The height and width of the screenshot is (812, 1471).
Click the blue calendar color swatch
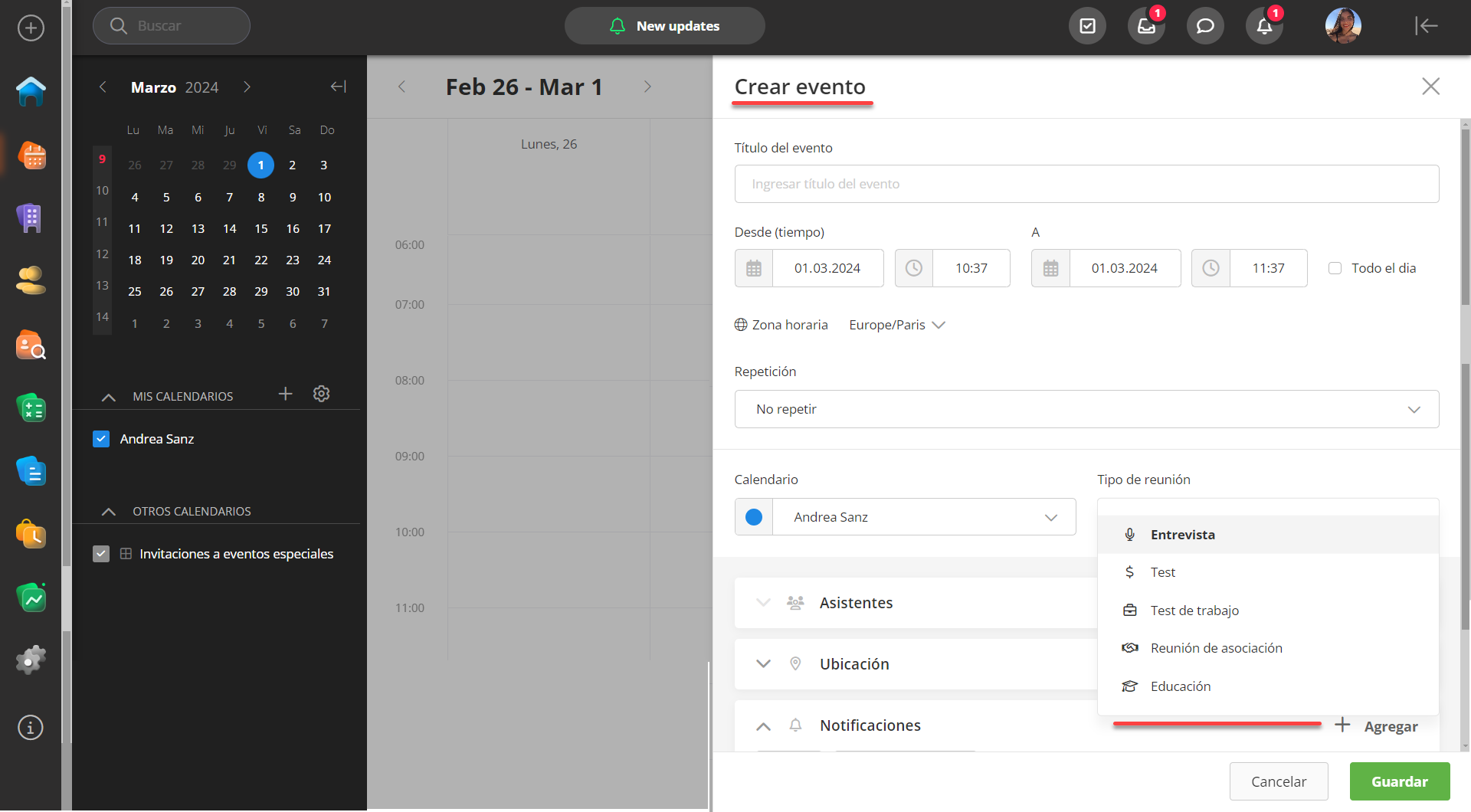click(754, 517)
